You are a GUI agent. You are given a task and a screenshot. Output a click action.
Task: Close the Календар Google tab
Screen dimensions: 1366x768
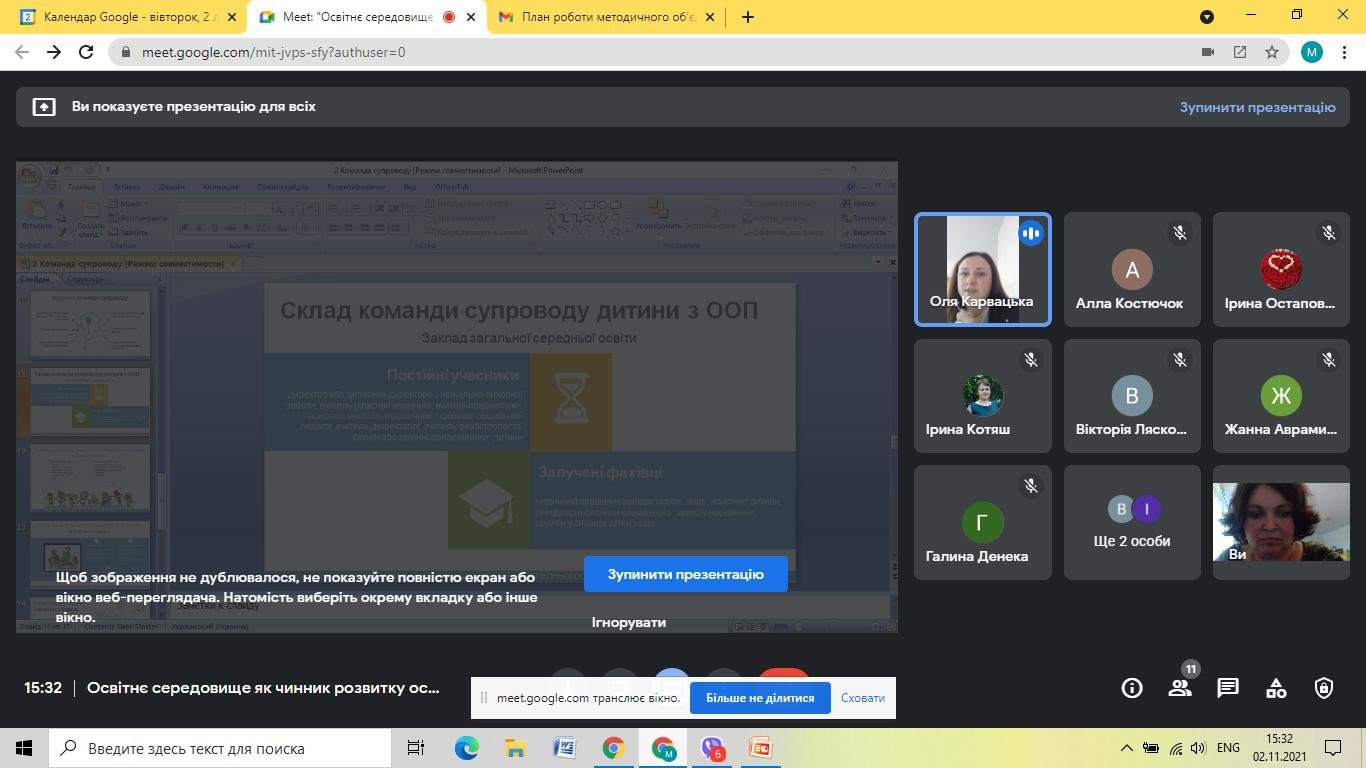232,16
